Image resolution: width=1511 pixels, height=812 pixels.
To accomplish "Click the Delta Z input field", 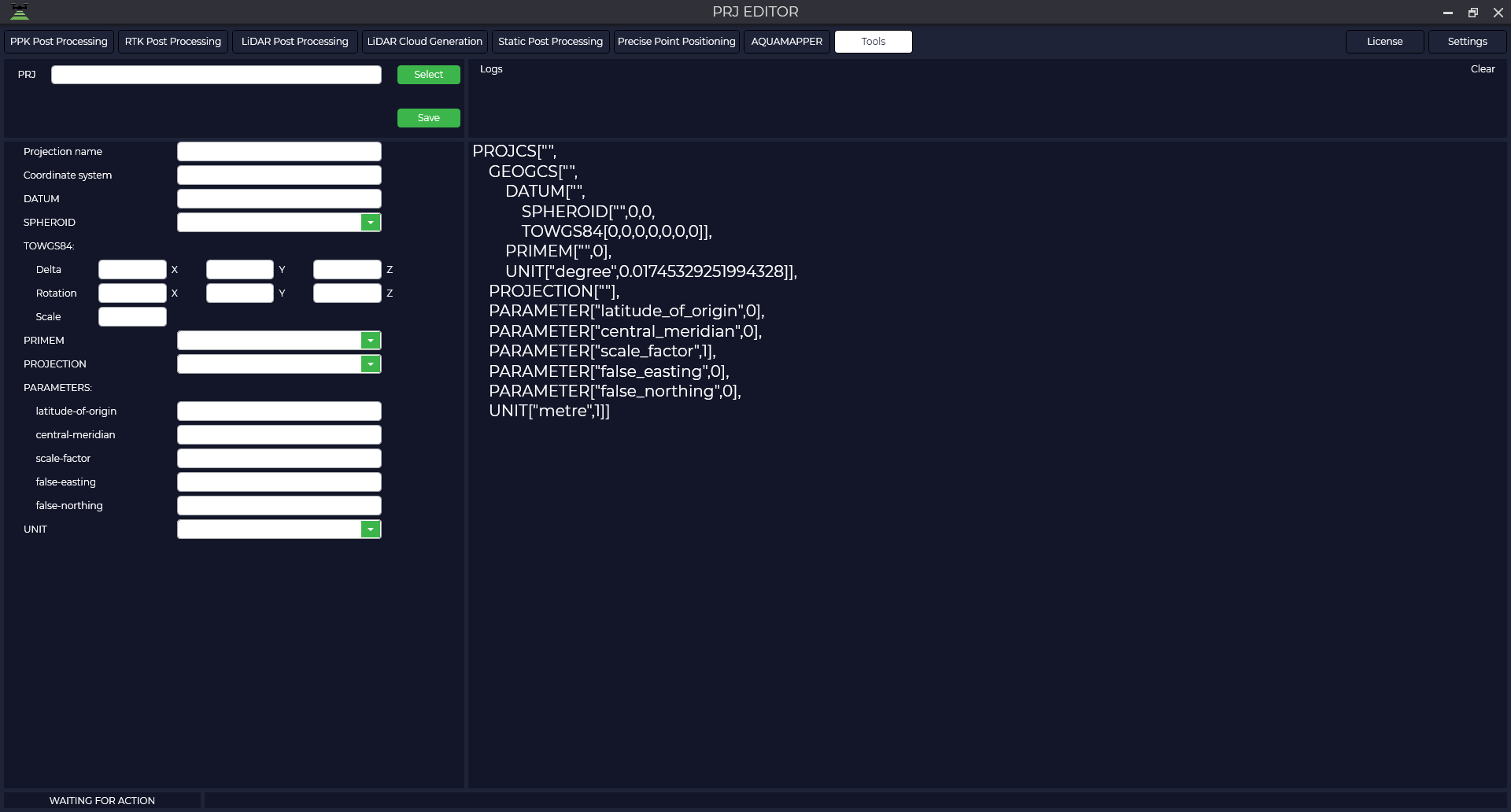I will 347,270.
